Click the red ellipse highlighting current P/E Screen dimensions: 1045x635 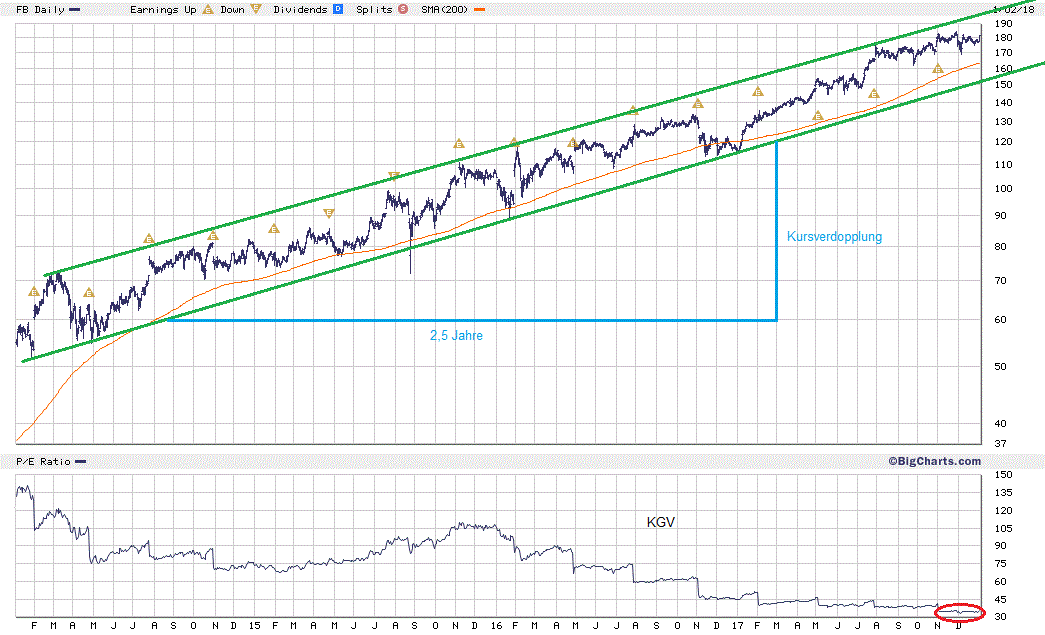click(960, 612)
